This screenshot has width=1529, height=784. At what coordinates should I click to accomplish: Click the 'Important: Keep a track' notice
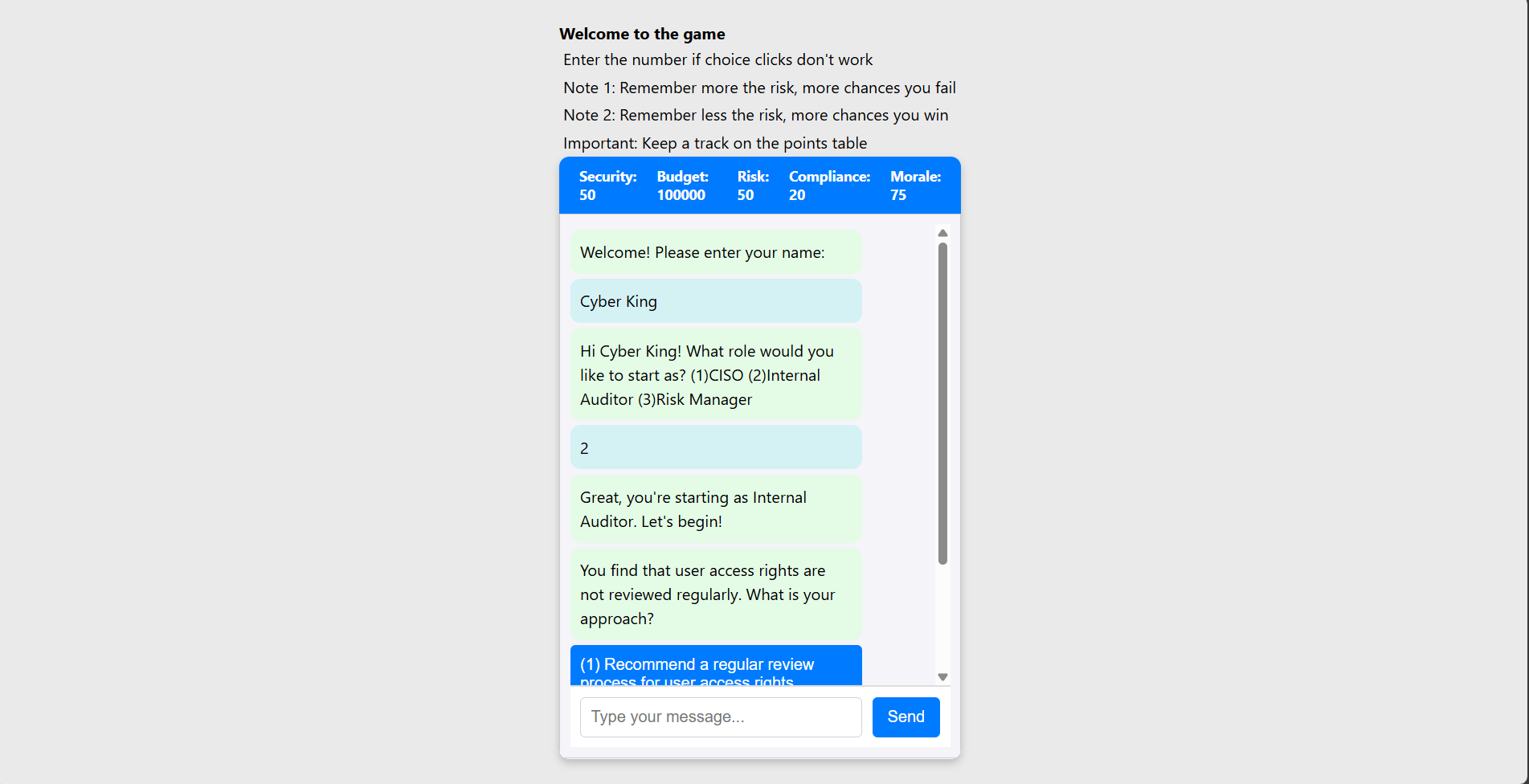pos(715,143)
